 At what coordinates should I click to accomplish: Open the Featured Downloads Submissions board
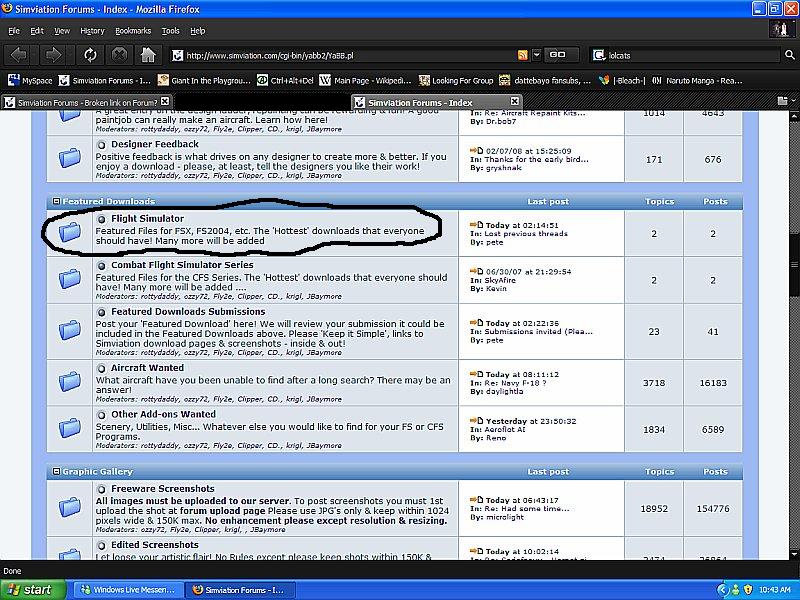click(188, 312)
